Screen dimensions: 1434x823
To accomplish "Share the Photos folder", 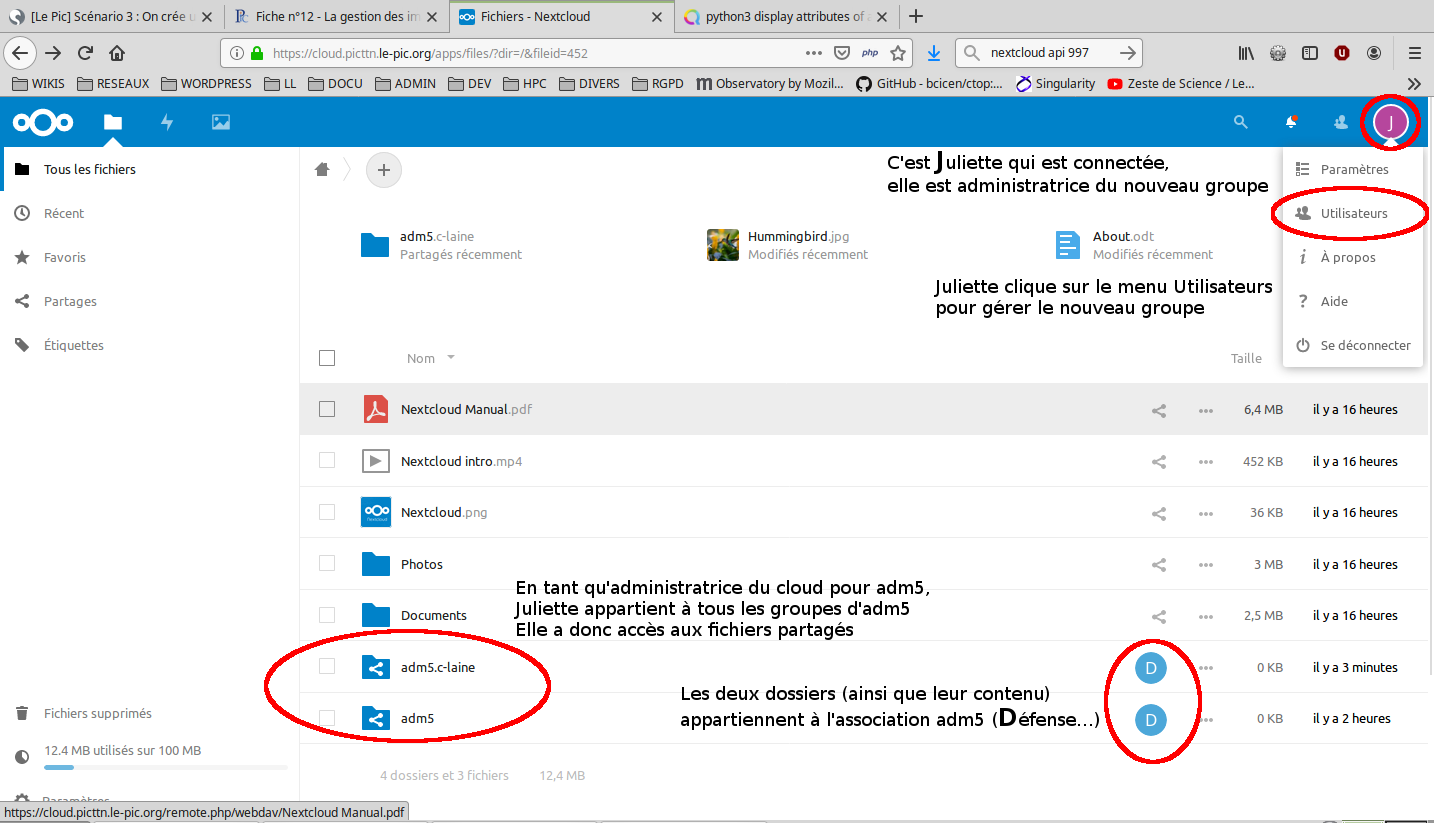I will (x=1159, y=565).
